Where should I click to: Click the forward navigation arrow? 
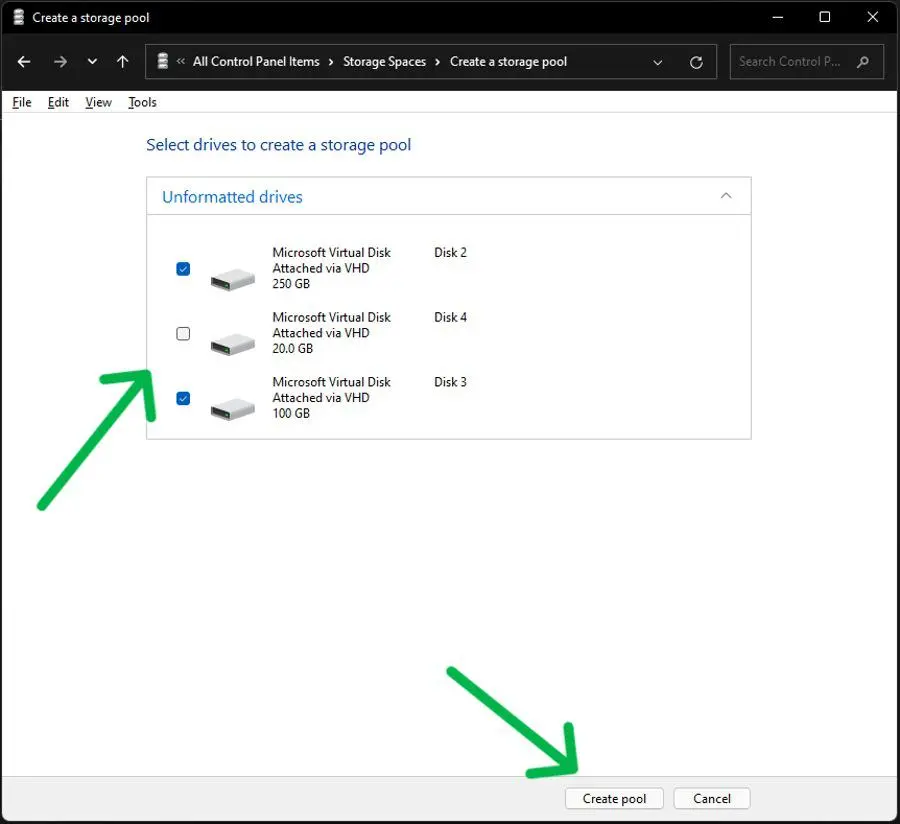point(60,61)
